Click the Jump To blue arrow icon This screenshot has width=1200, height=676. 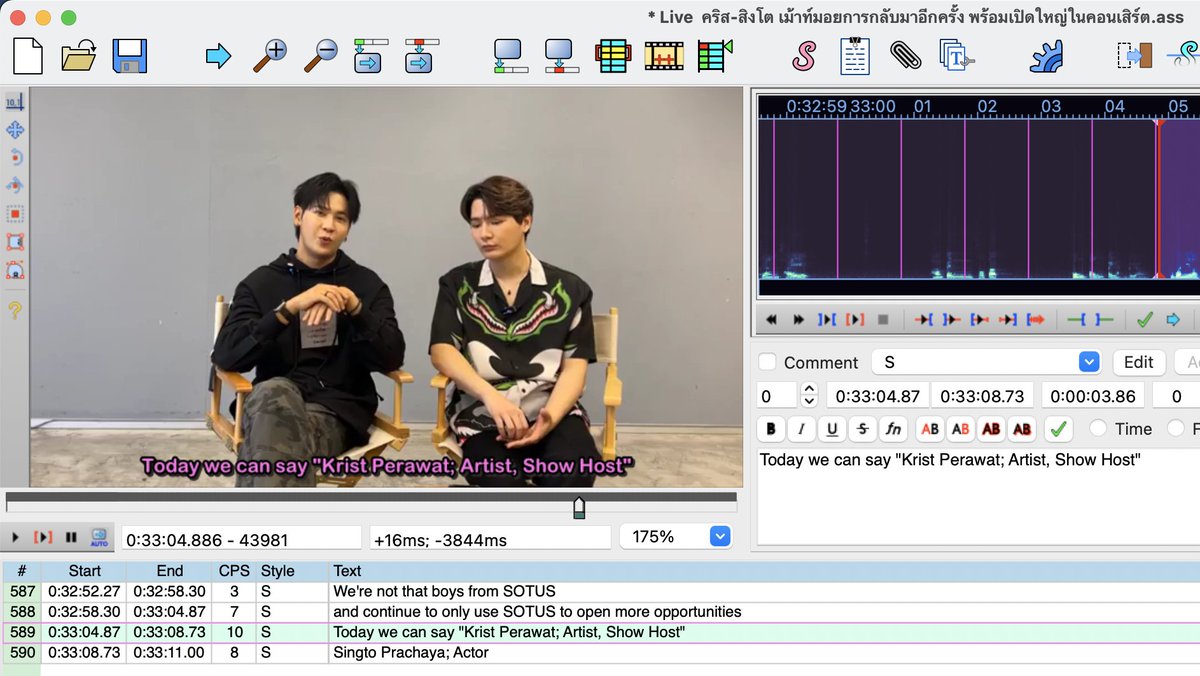point(218,56)
